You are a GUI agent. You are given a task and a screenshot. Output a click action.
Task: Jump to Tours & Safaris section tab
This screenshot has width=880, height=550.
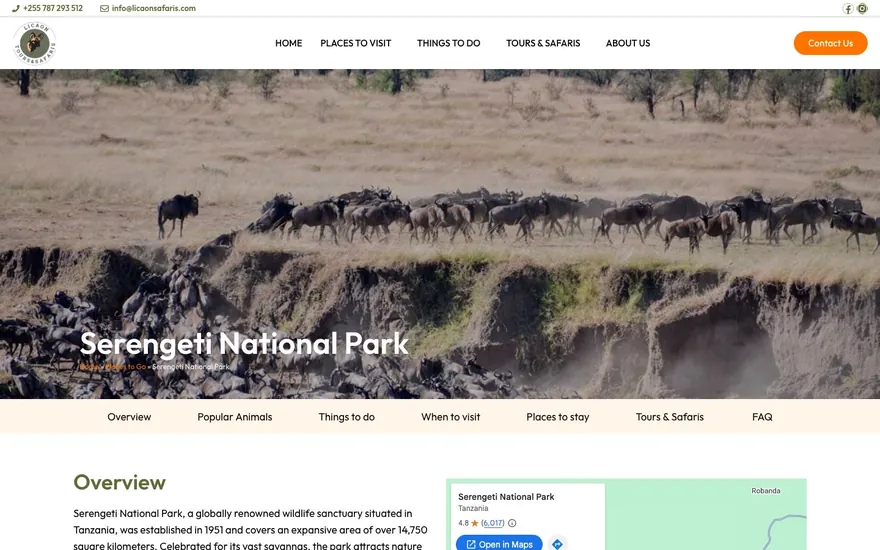[x=670, y=417]
